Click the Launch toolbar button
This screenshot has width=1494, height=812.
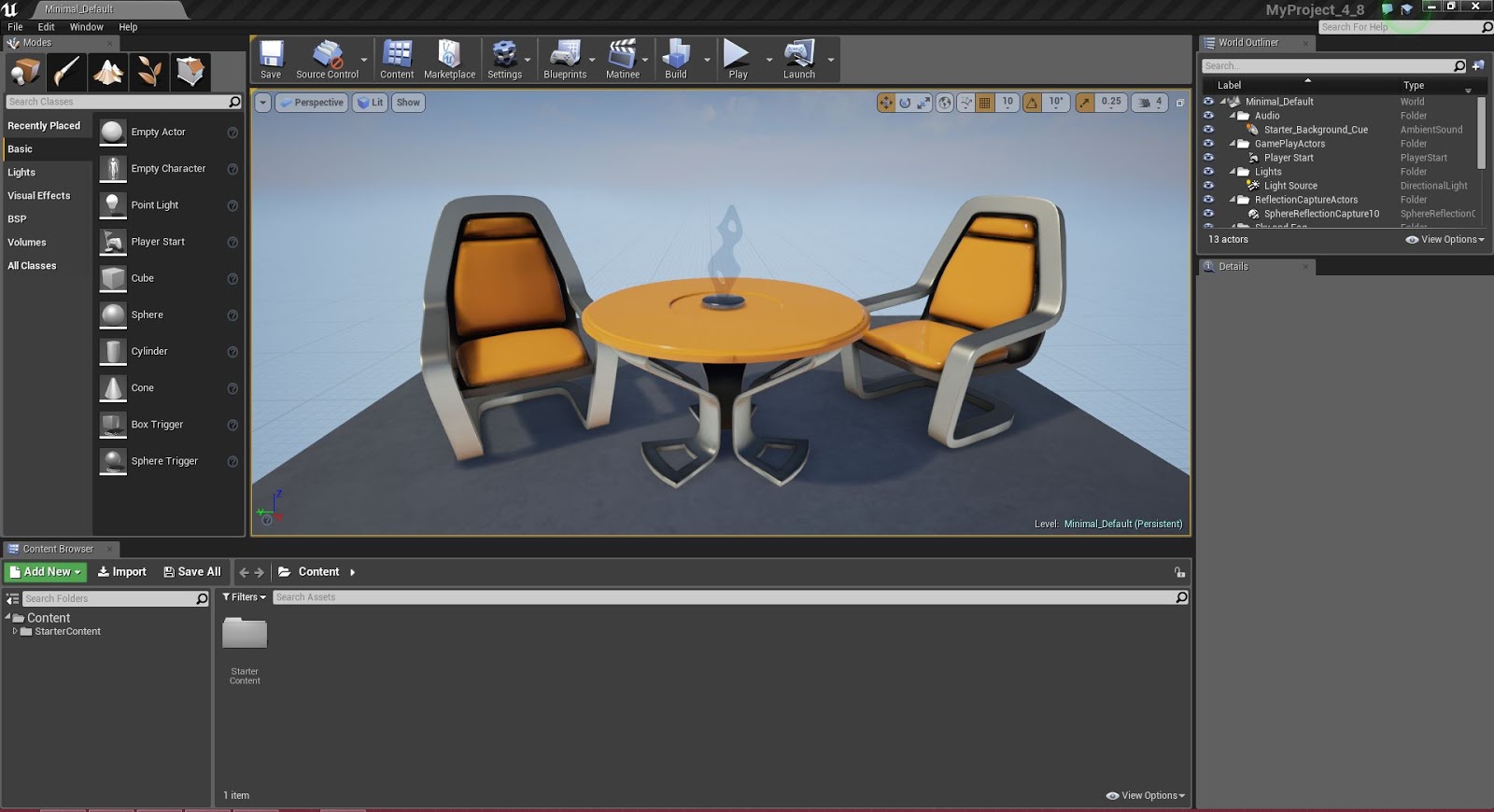point(799,60)
